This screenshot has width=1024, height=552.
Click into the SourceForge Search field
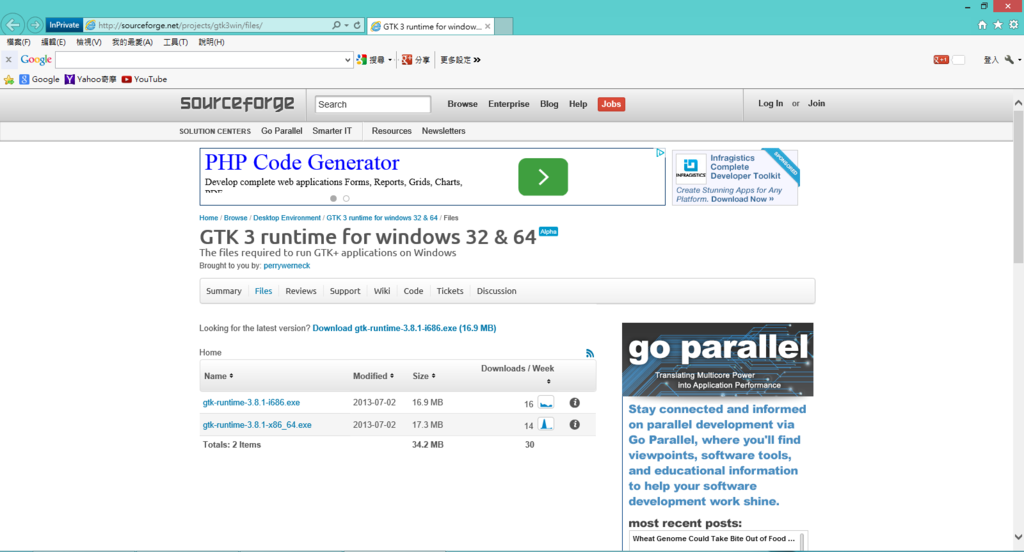tap(373, 104)
